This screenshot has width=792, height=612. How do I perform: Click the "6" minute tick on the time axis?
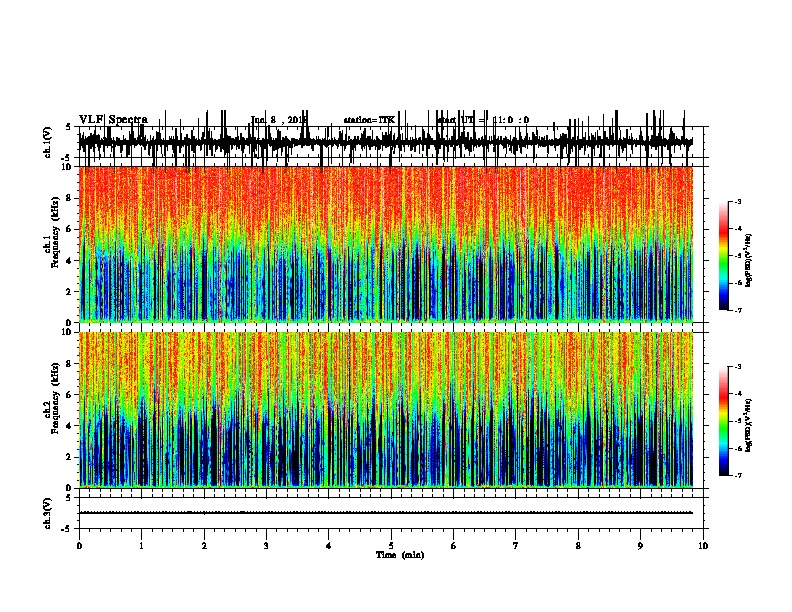pos(454,546)
